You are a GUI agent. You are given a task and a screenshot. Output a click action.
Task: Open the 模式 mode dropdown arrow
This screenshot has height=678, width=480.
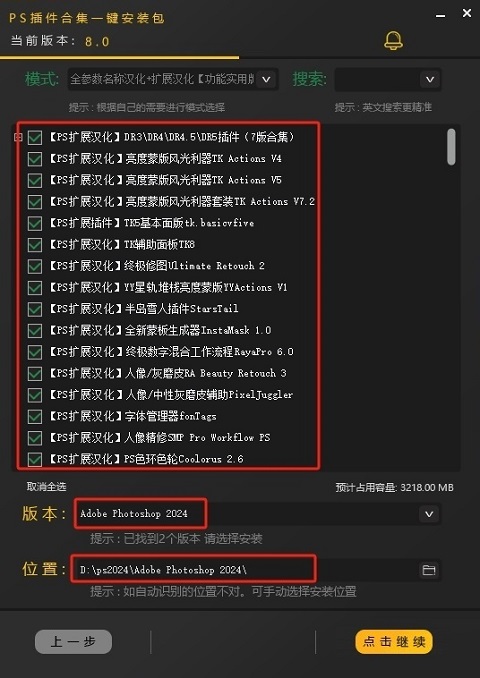(266, 79)
